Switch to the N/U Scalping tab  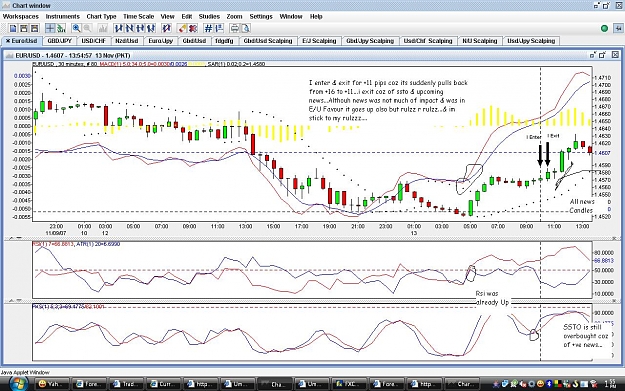coord(480,41)
